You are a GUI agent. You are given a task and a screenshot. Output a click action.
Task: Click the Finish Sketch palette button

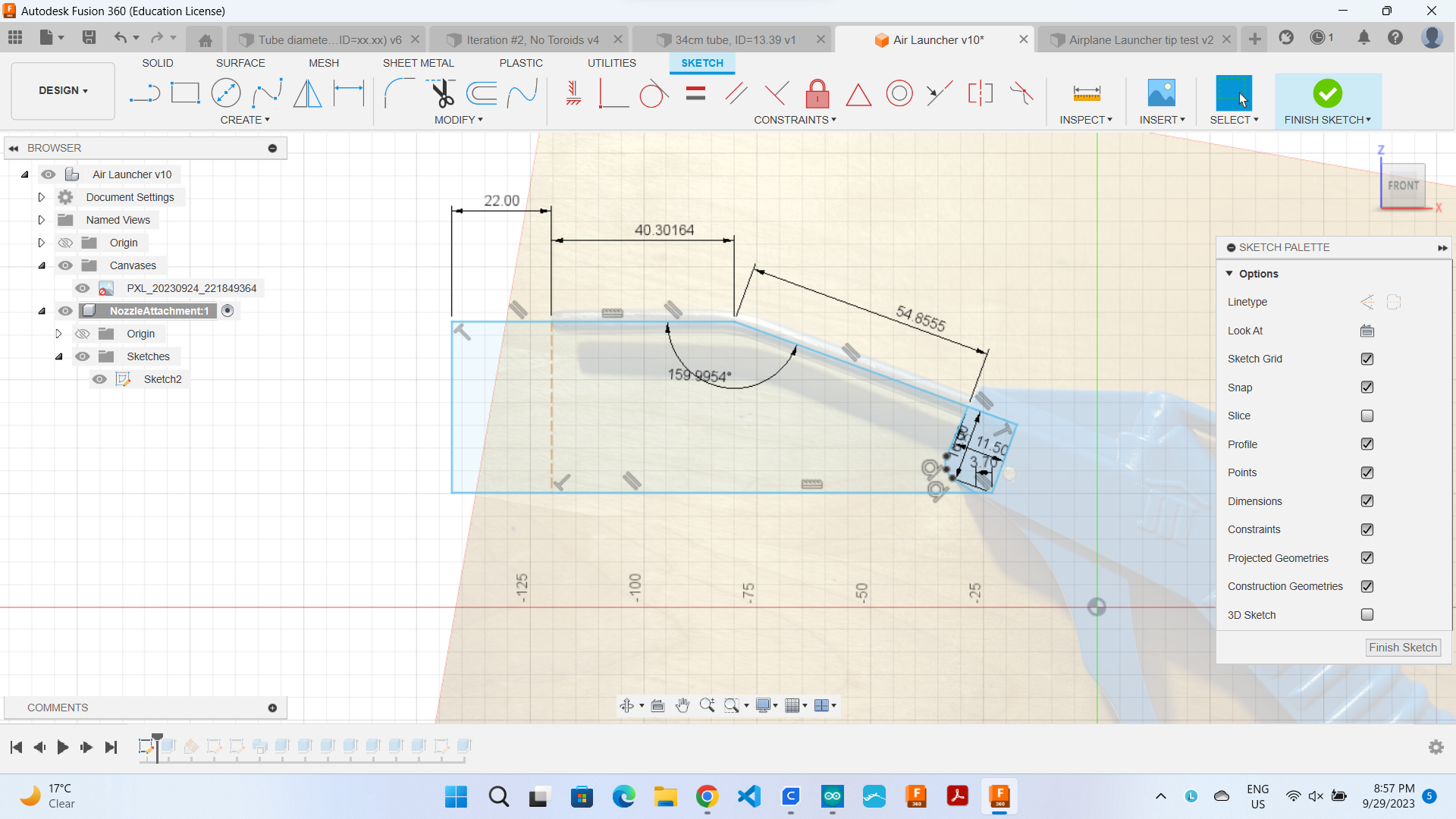[1402, 648]
